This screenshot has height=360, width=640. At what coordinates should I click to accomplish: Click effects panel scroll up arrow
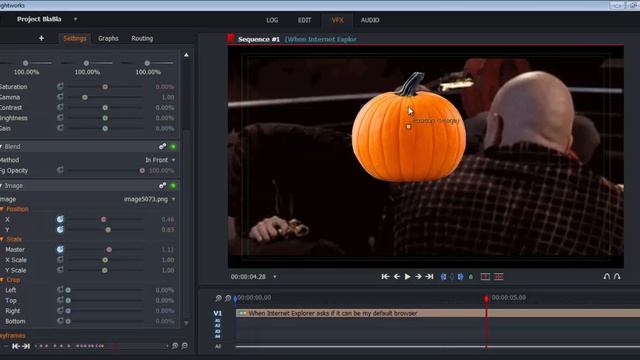(x=186, y=55)
